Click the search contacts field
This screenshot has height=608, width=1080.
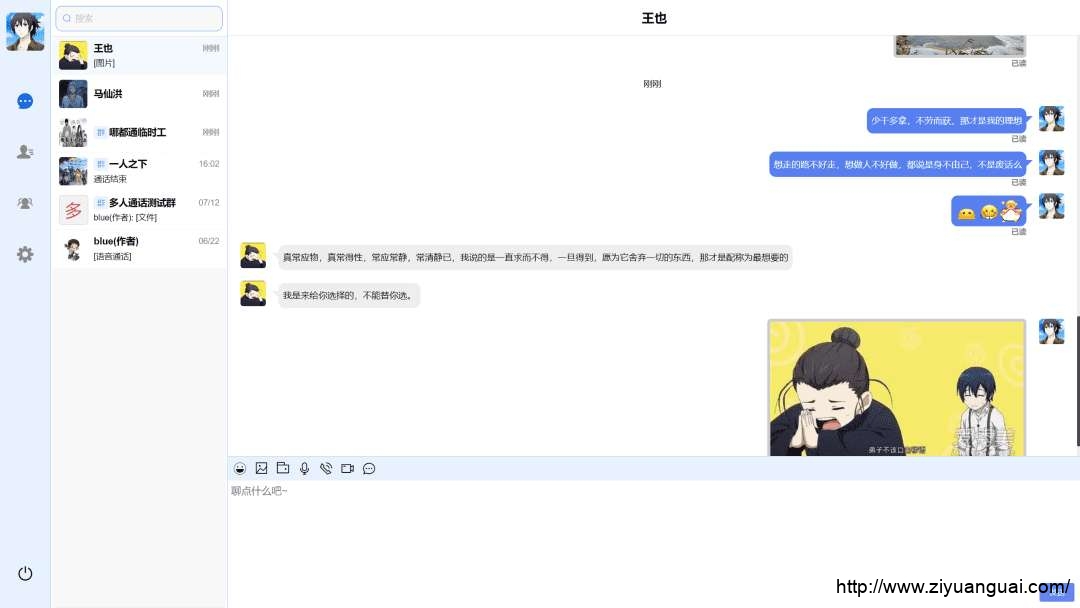pos(139,19)
